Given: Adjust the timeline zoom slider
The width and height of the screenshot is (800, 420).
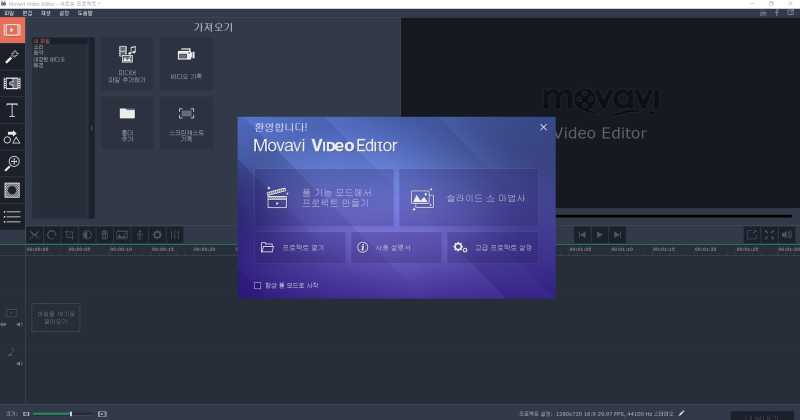Looking at the screenshot, I should (x=64, y=414).
